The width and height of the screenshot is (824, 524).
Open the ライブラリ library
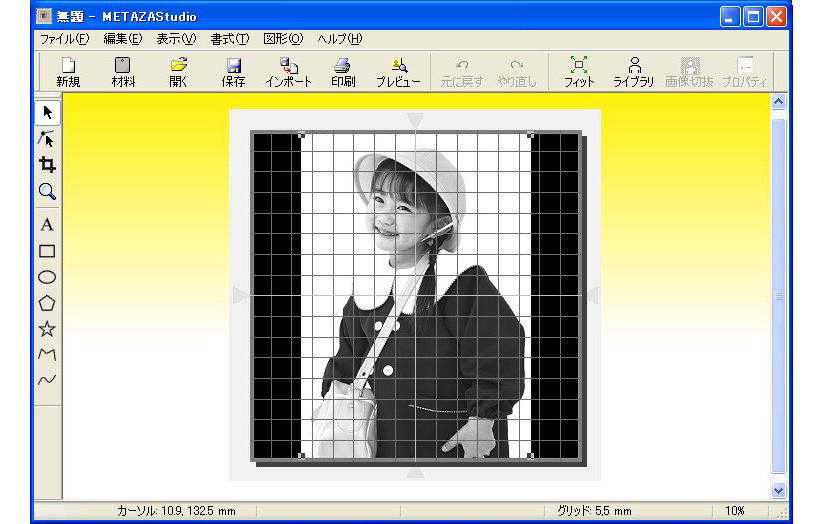[x=634, y=72]
